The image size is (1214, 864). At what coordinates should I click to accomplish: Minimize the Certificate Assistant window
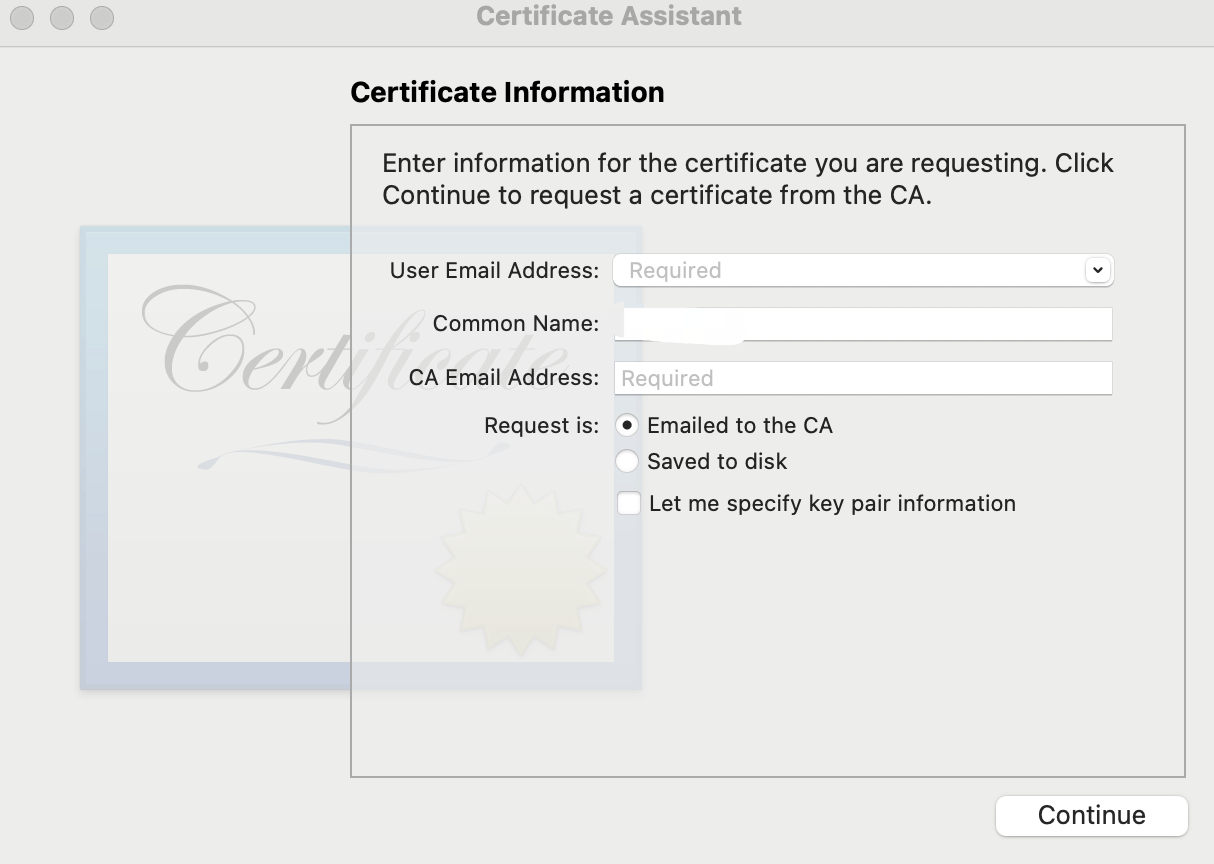pyautogui.click(x=62, y=18)
